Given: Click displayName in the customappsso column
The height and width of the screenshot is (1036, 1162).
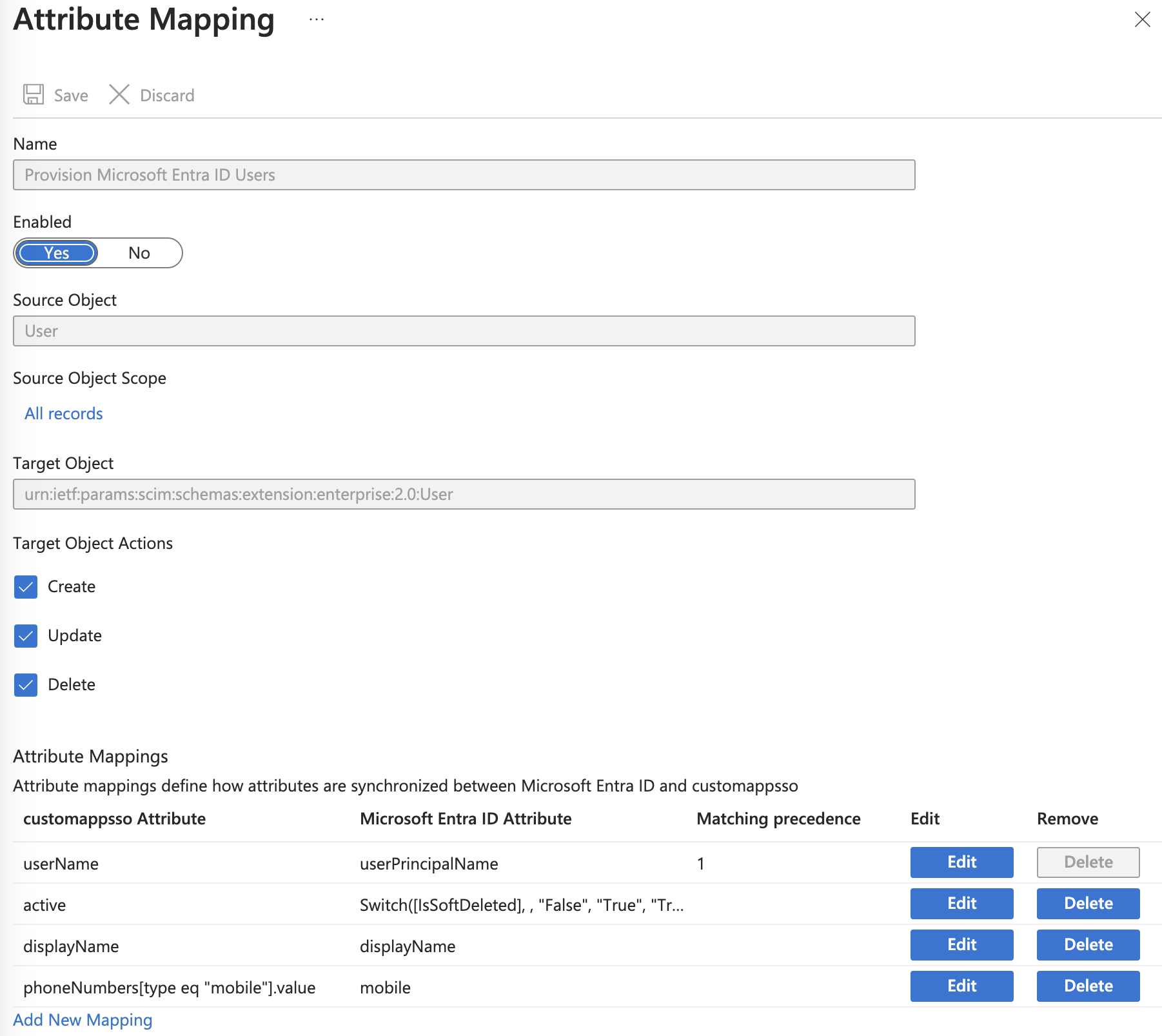Looking at the screenshot, I should tap(71, 946).
